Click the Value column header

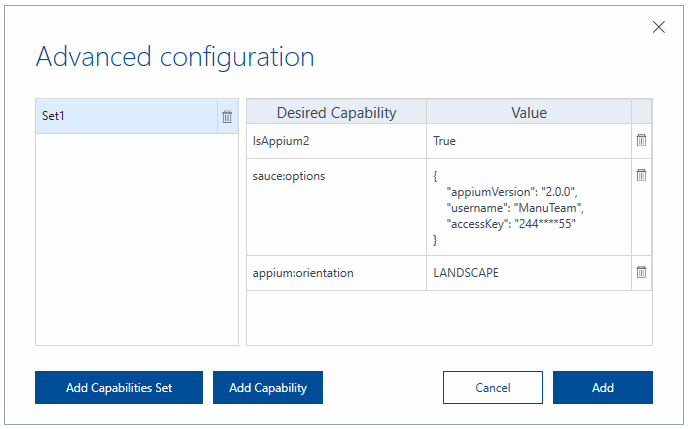tap(528, 112)
